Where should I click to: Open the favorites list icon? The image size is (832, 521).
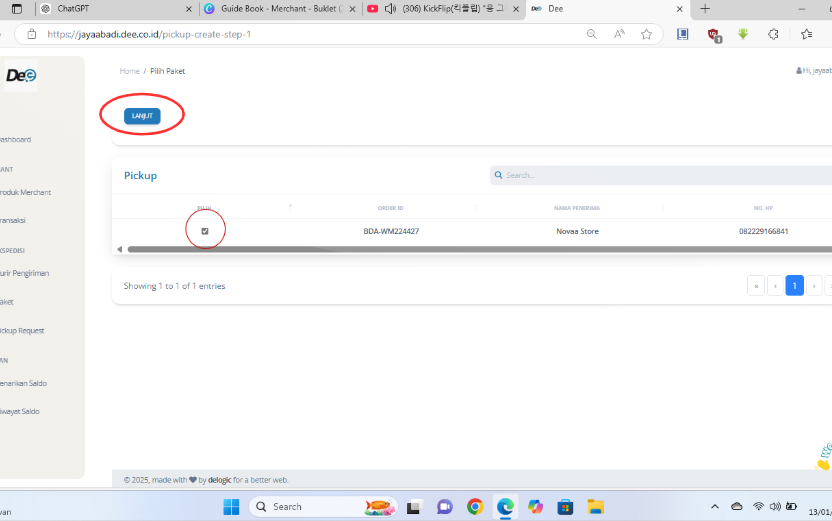tap(807, 34)
